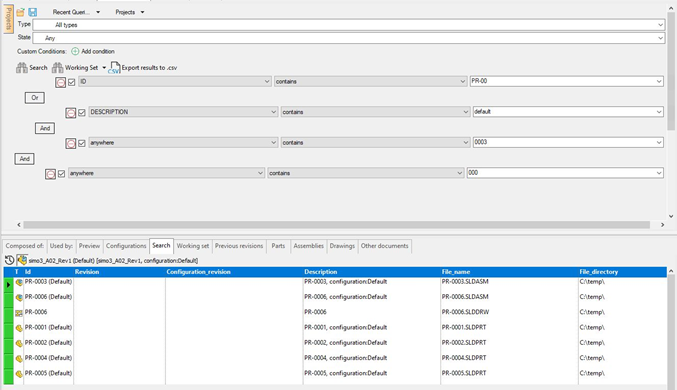The width and height of the screenshot is (677, 390).
Task: Click the Or operator button
Action: click(x=35, y=98)
